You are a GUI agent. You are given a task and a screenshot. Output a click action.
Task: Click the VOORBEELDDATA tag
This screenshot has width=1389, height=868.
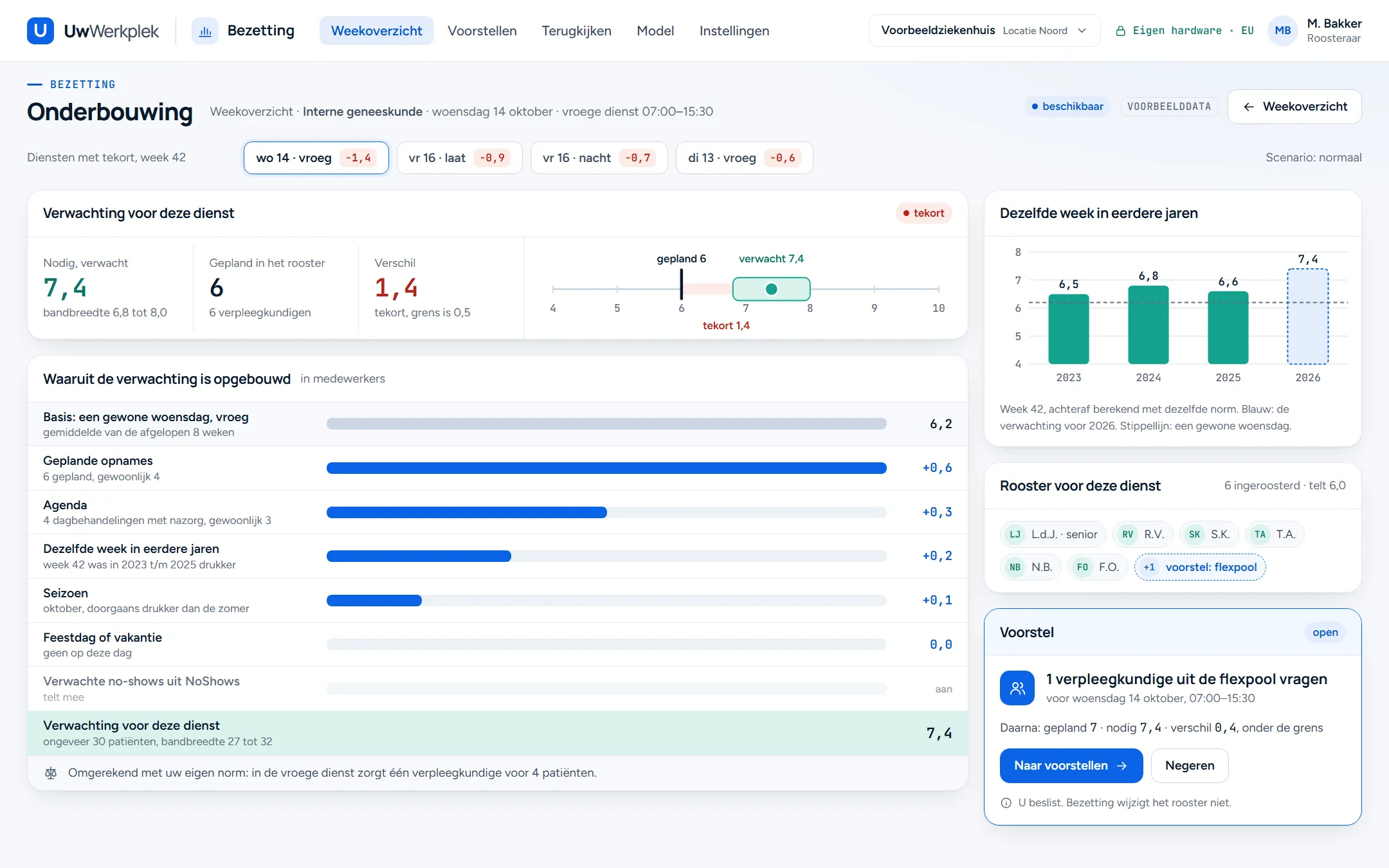tap(1169, 107)
